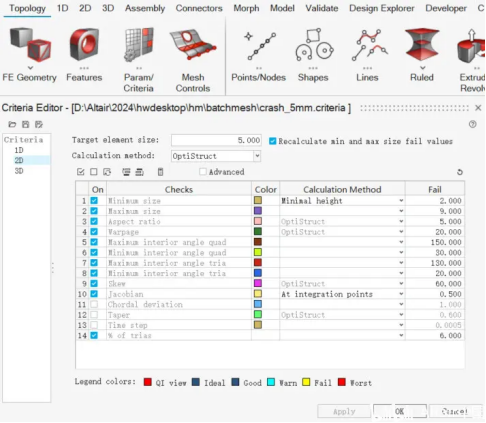Select 3D in the Criteria tree
Viewport: 486px width, 423px height.
tap(19, 171)
